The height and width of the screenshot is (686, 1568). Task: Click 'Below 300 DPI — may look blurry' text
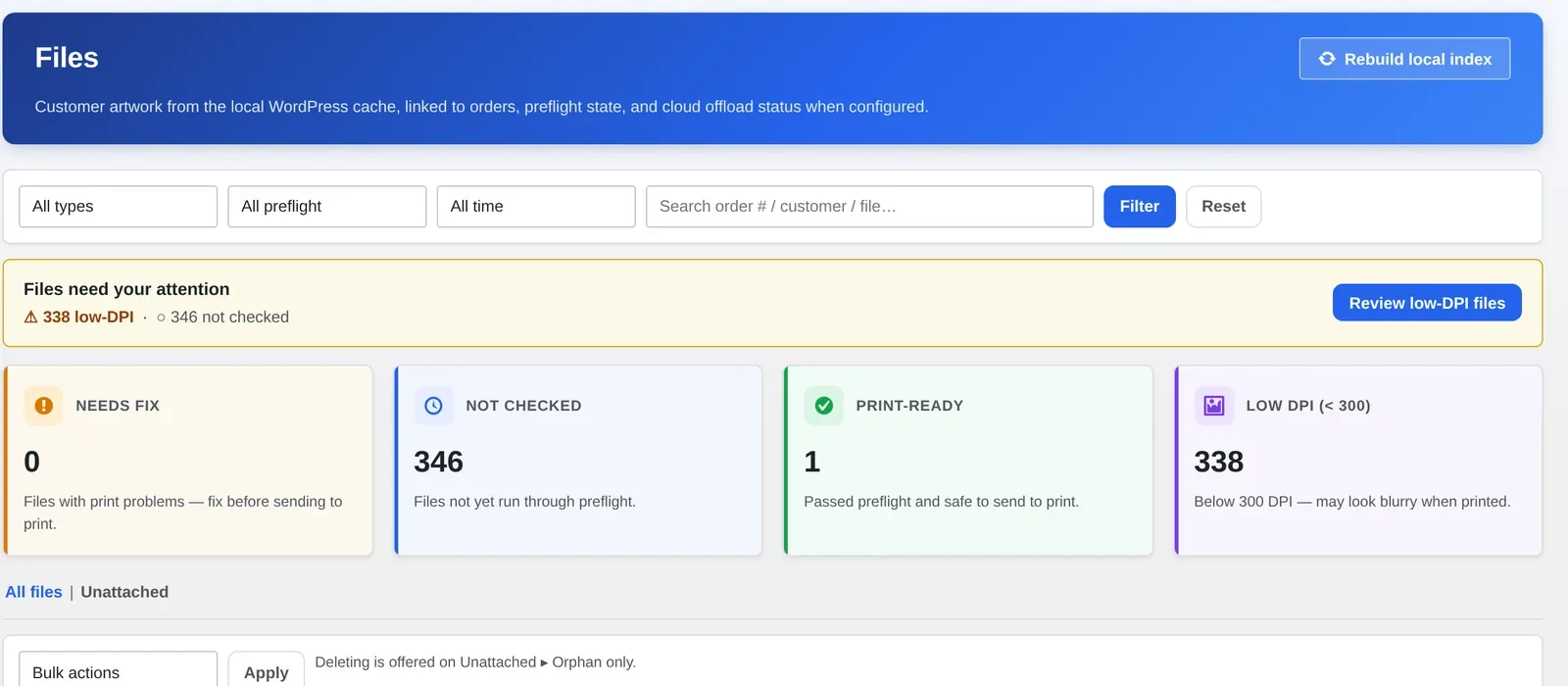[1352, 502]
